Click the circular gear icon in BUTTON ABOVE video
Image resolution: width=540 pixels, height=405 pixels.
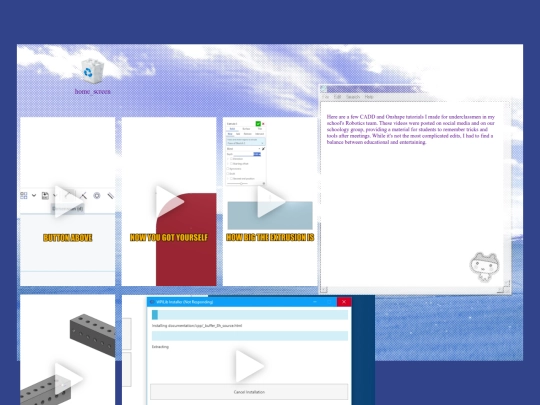[97, 196]
